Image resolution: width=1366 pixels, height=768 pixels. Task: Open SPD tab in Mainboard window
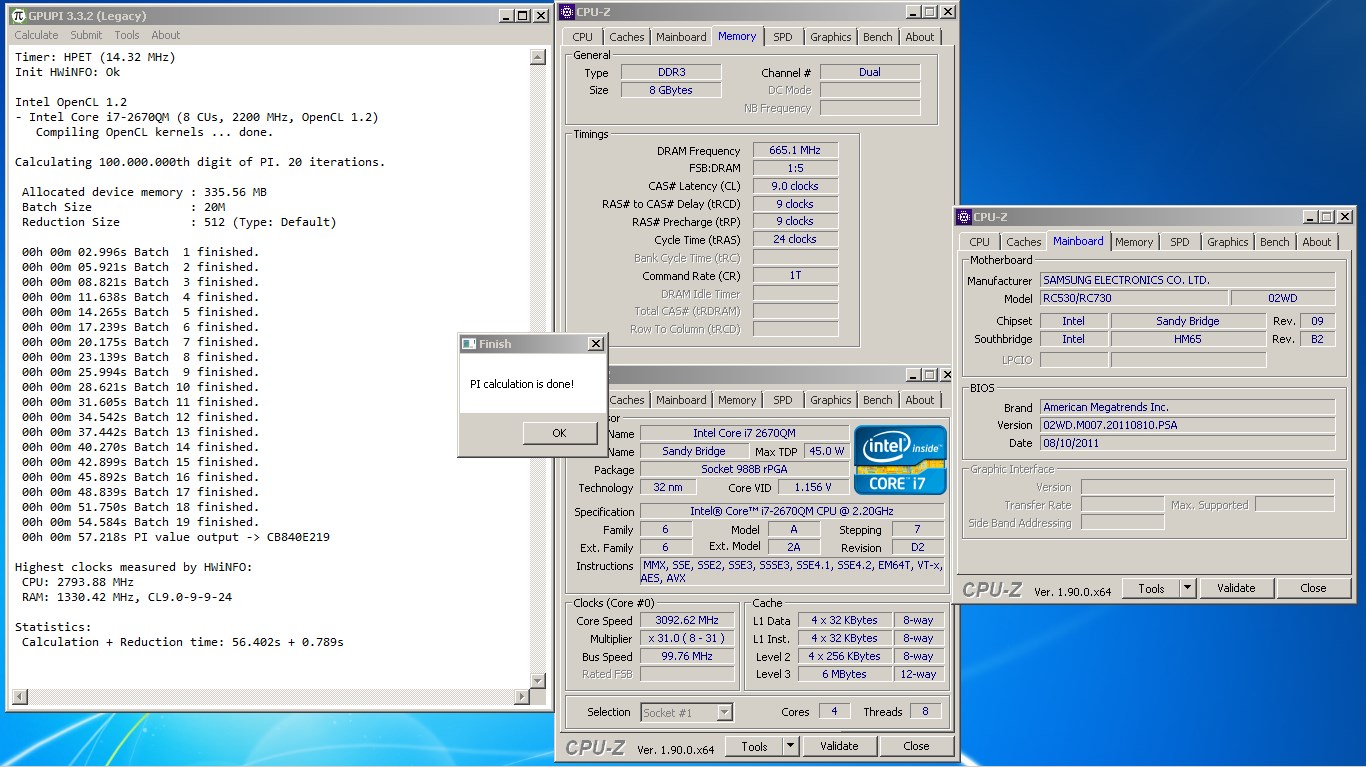coord(1180,242)
